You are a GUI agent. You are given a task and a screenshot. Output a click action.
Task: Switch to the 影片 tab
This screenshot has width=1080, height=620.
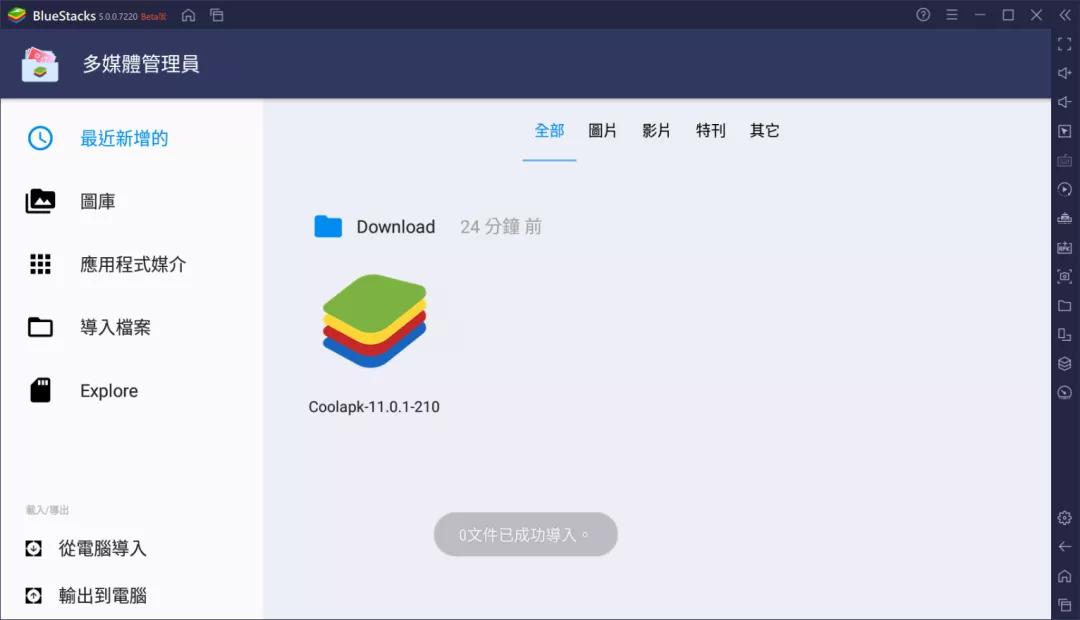click(656, 130)
